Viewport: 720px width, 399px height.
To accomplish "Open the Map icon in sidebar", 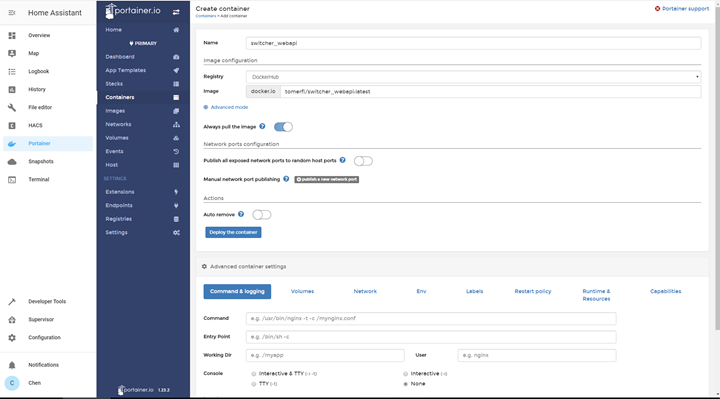I will [x=12, y=53].
